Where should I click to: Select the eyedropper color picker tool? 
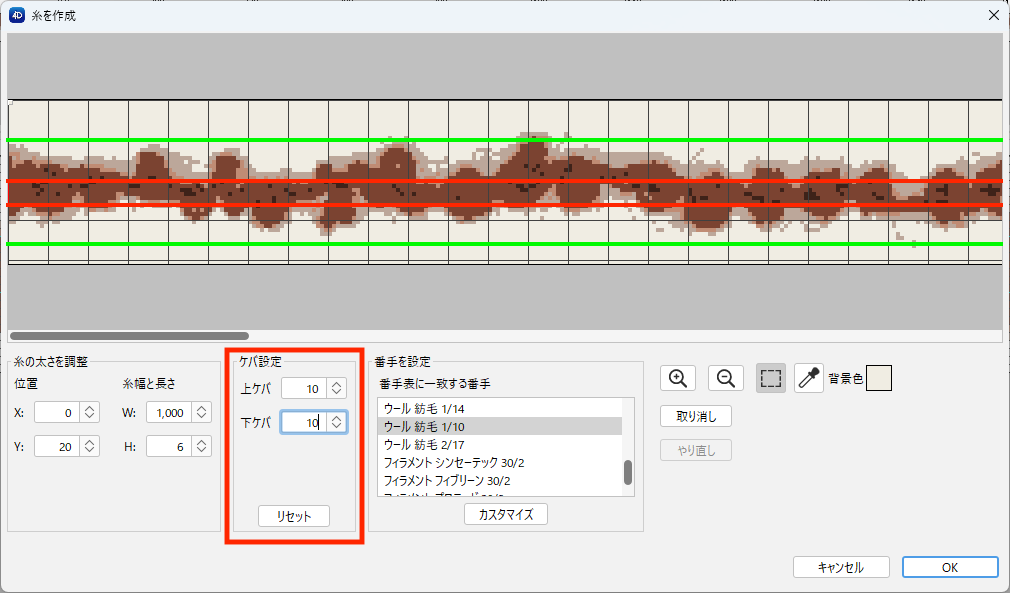[808, 378]
